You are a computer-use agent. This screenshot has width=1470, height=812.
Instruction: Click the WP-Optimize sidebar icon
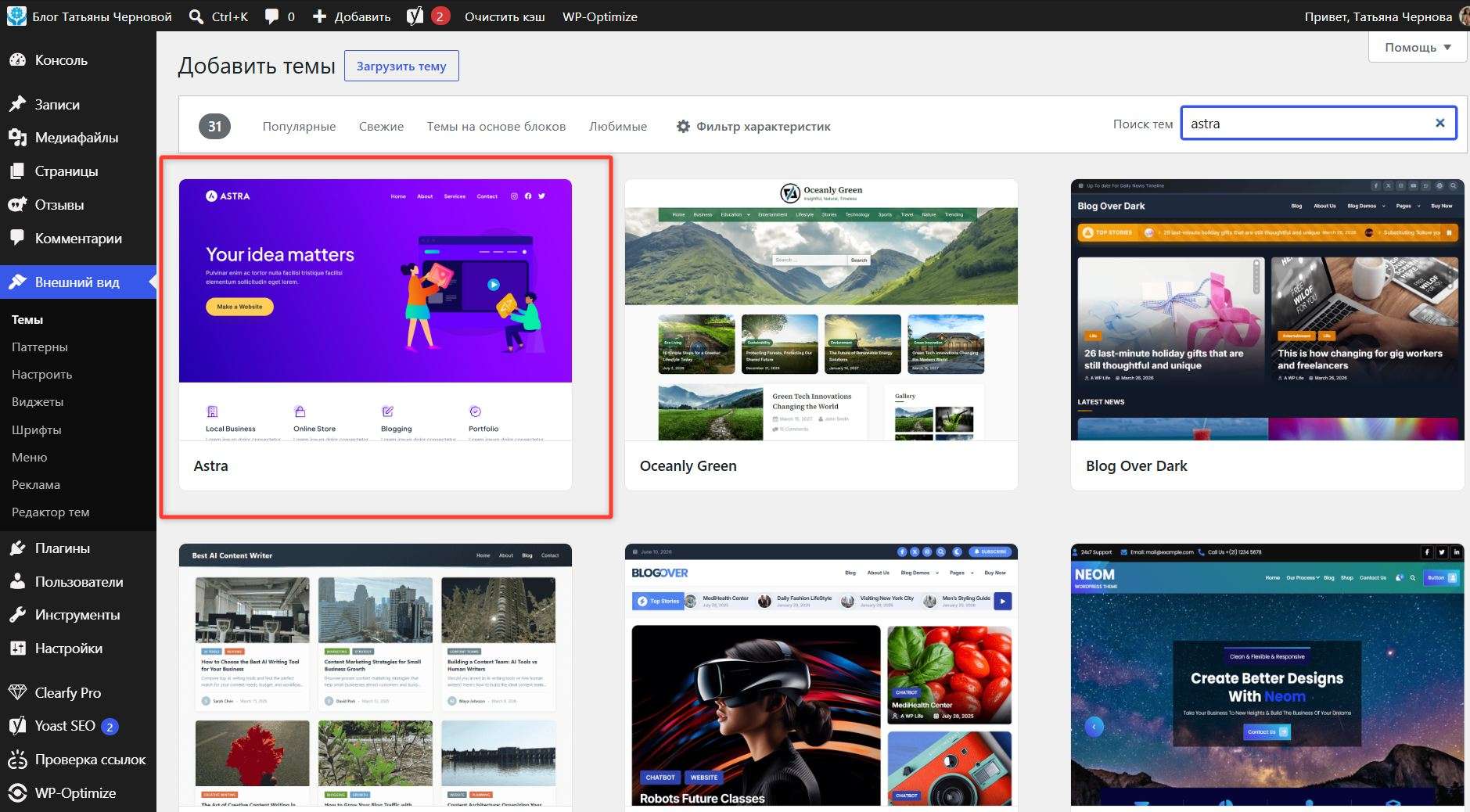tap(17, 792)
